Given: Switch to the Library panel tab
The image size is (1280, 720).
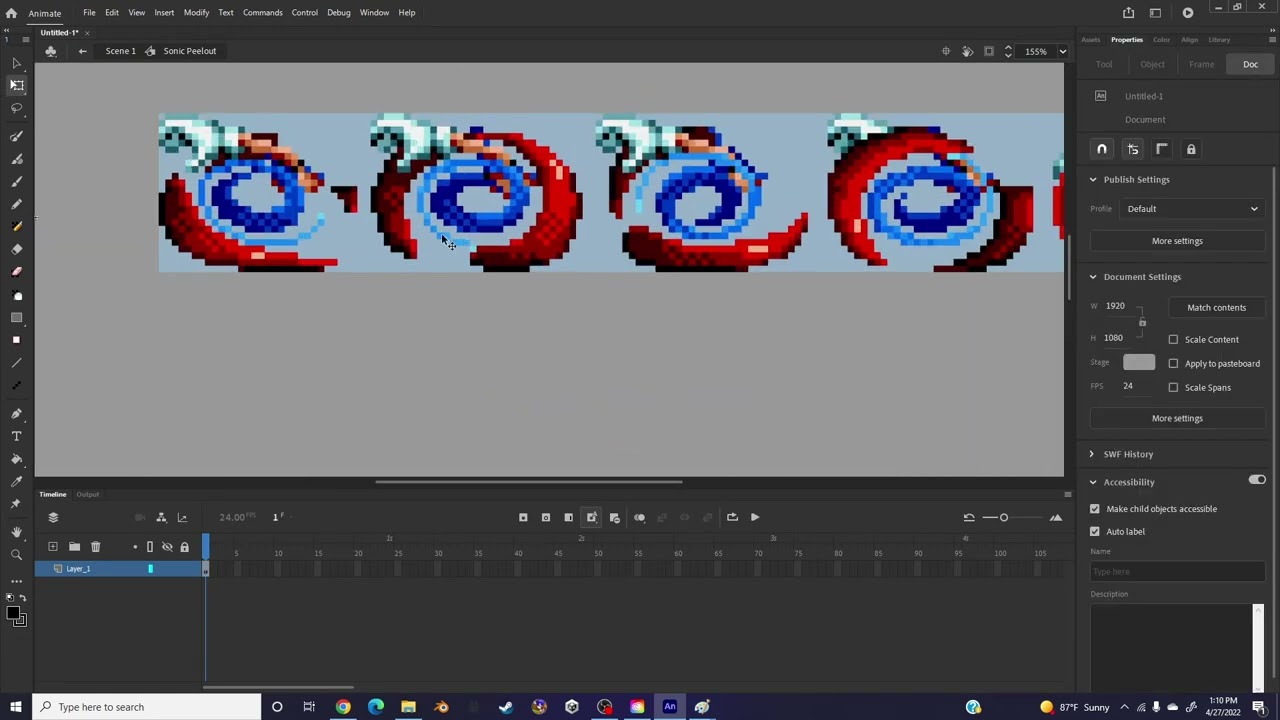Looking at the screenshot, I should pyautogui.click(x=1219, y=40).
